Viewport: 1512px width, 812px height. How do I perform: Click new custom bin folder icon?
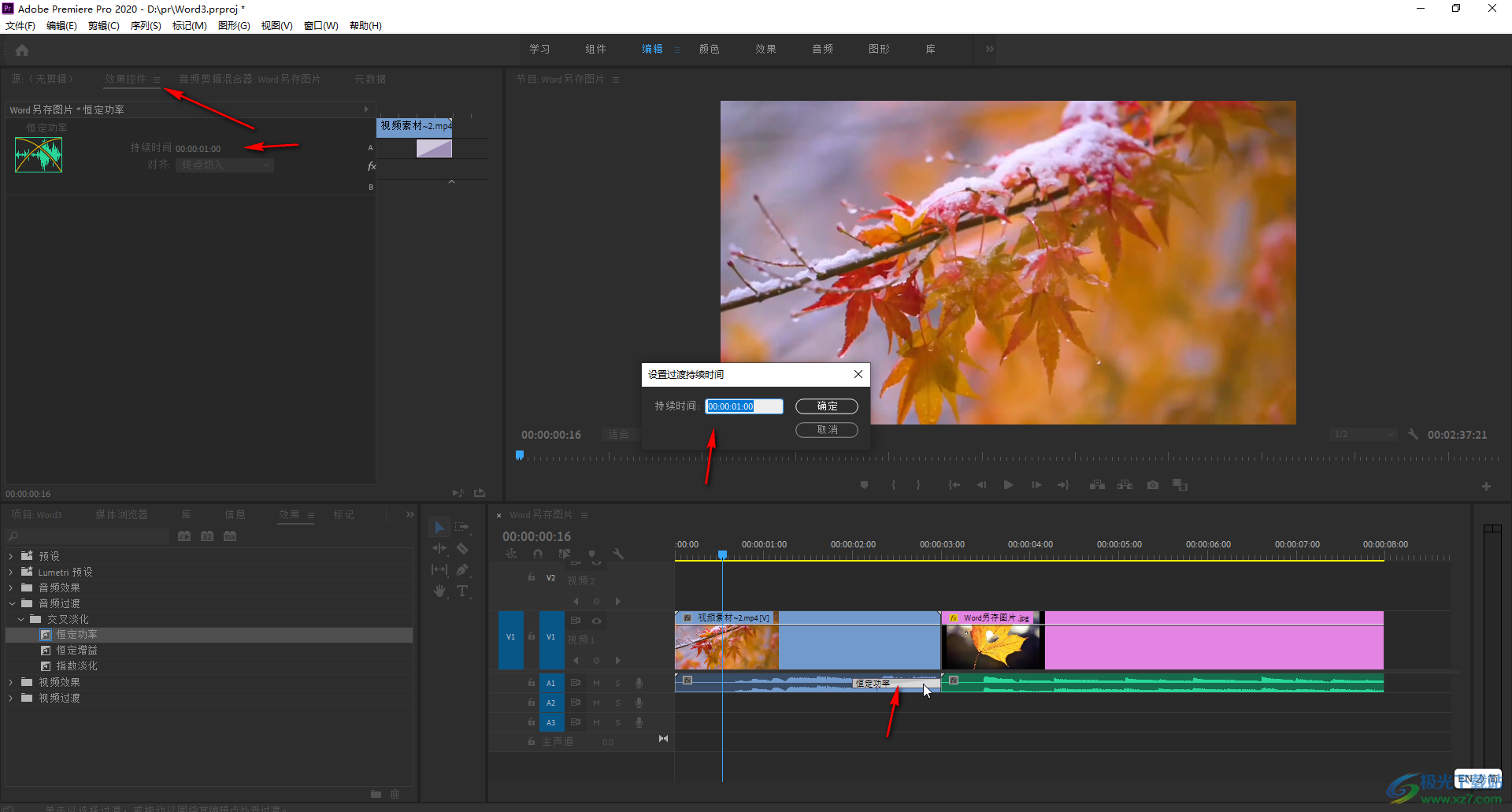pyautogui.click(x=376, y=794)
